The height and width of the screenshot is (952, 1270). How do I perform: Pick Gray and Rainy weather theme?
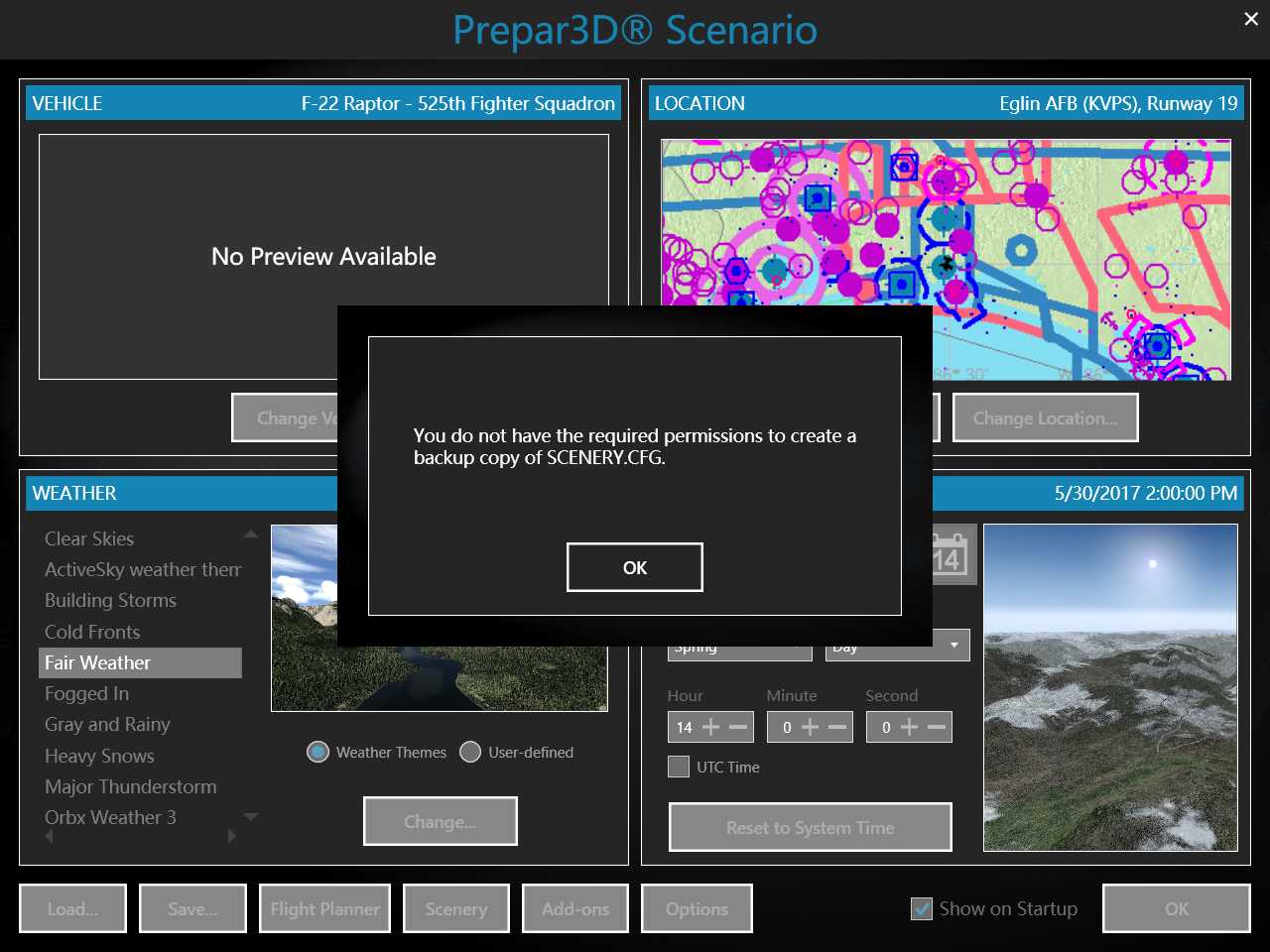[107, 724]
